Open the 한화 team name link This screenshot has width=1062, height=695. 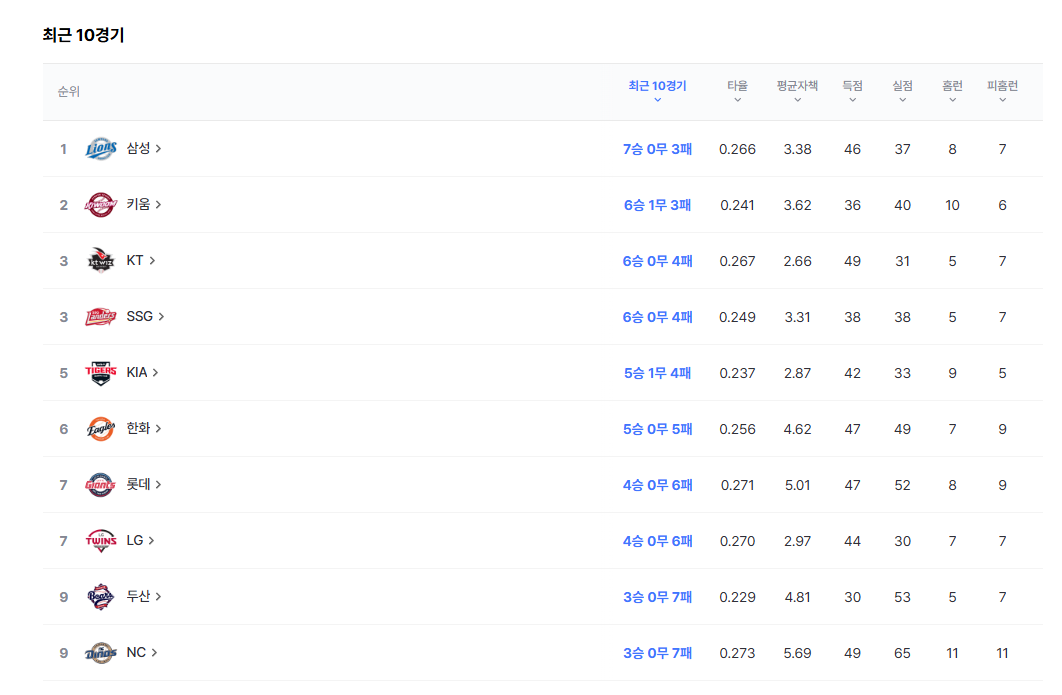[x=144, y=428]
